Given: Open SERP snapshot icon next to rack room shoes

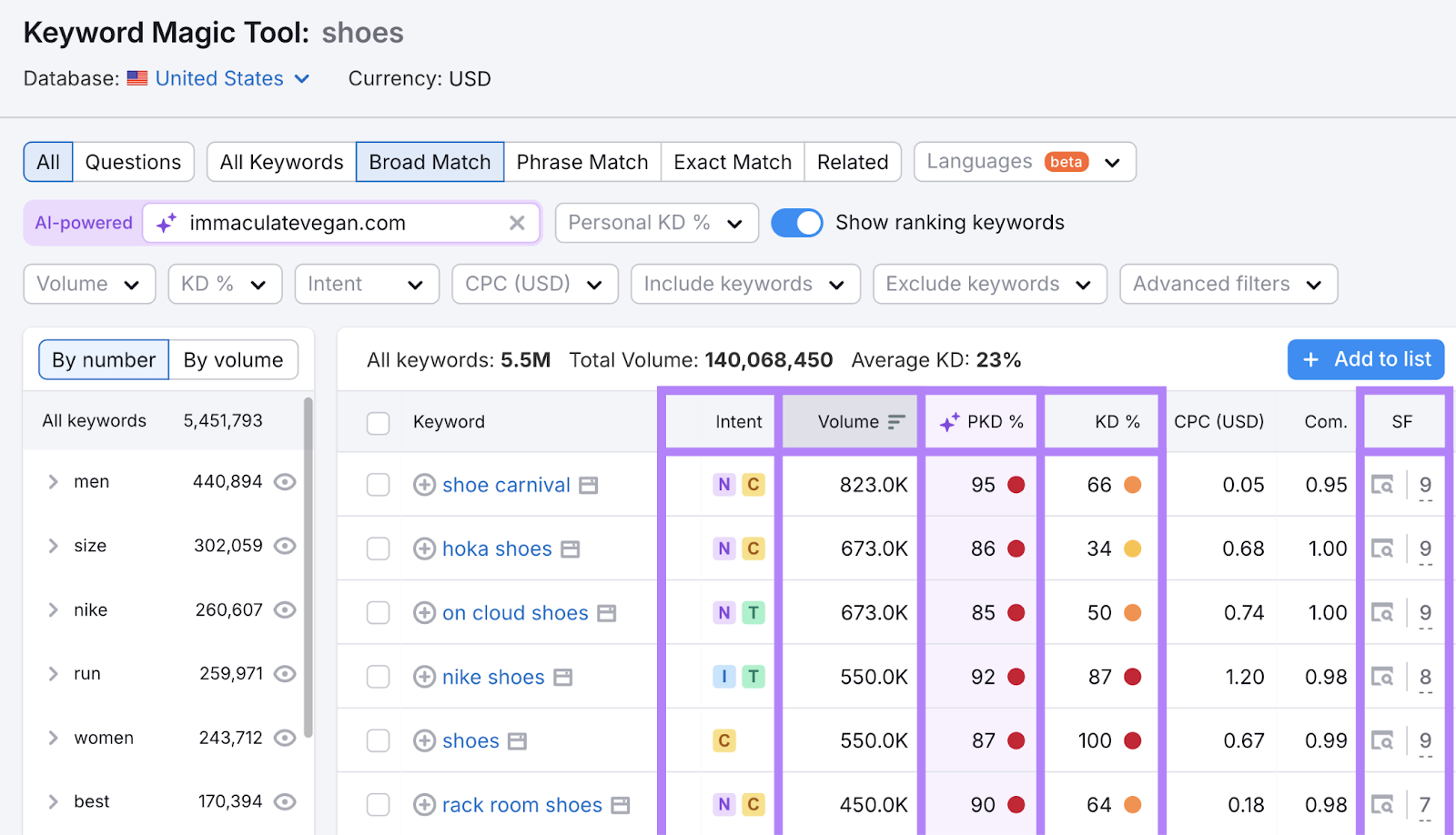Looking at the screenshot, I should (x=621, y=806).
